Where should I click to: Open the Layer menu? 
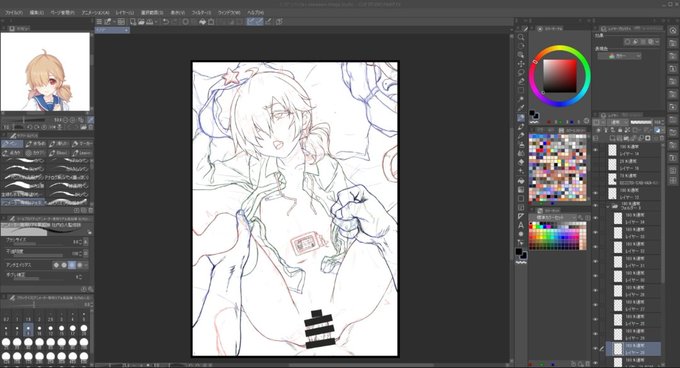point(125,13)
